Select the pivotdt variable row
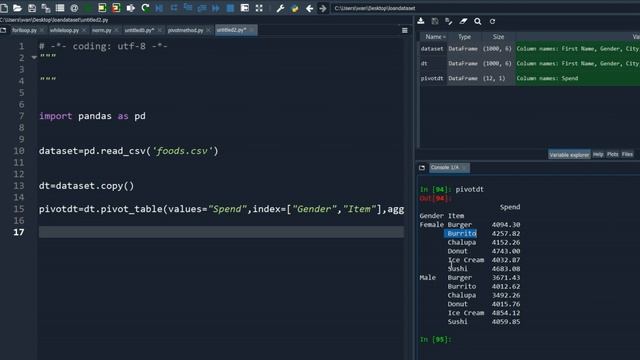 530,78
